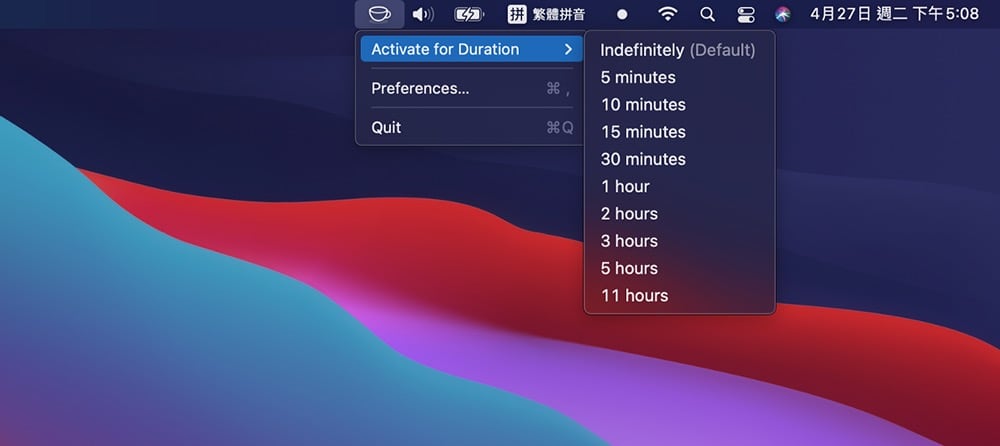
Task: Launch Siri from the menu bar
Action: (x=783, y=14)
